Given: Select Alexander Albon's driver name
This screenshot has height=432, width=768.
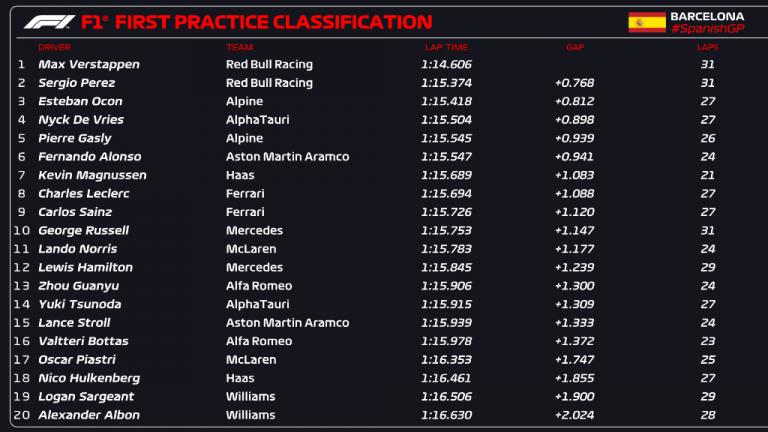Looking at the screenshot, I should coord(89,415).
